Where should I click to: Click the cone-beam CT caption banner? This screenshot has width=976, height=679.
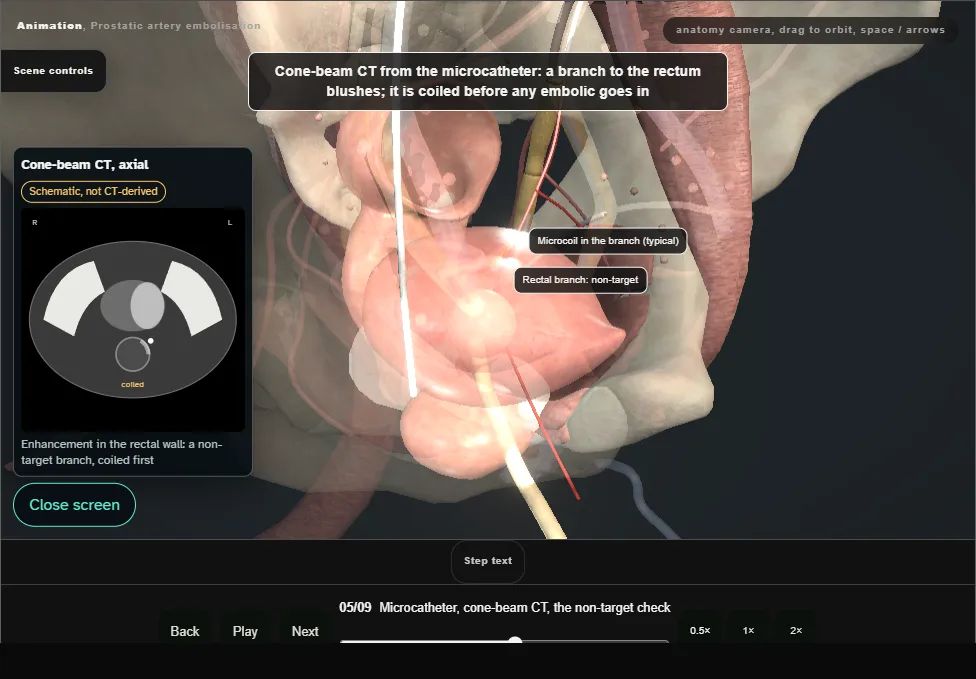pyautogui.click(x=488, y=82)
